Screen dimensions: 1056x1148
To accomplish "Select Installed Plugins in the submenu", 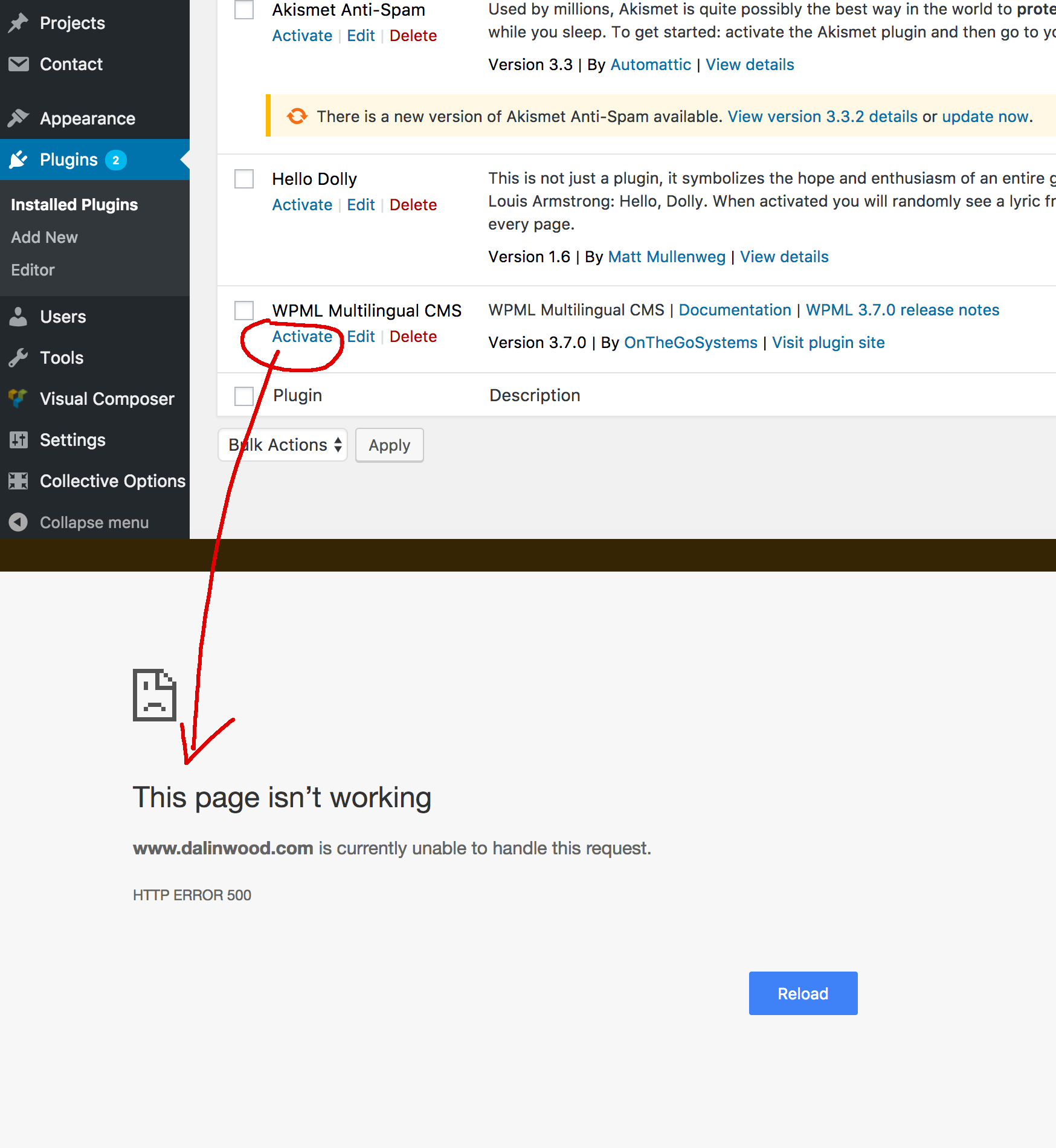I will tap(74, 205).
